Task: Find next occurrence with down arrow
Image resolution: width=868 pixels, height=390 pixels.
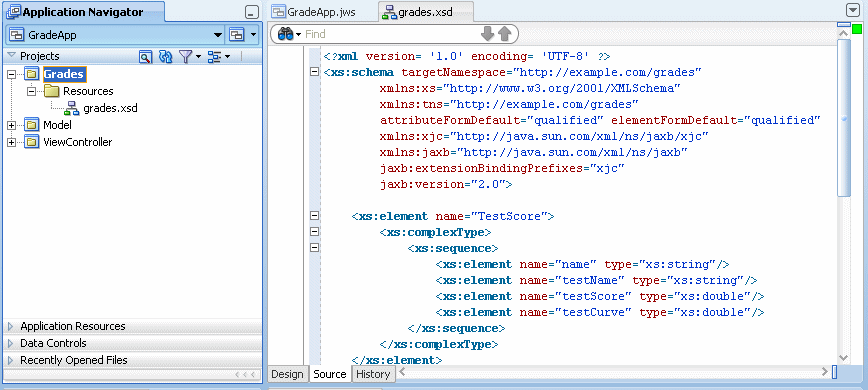Action: pyautogui.click(x=488, y=34)
